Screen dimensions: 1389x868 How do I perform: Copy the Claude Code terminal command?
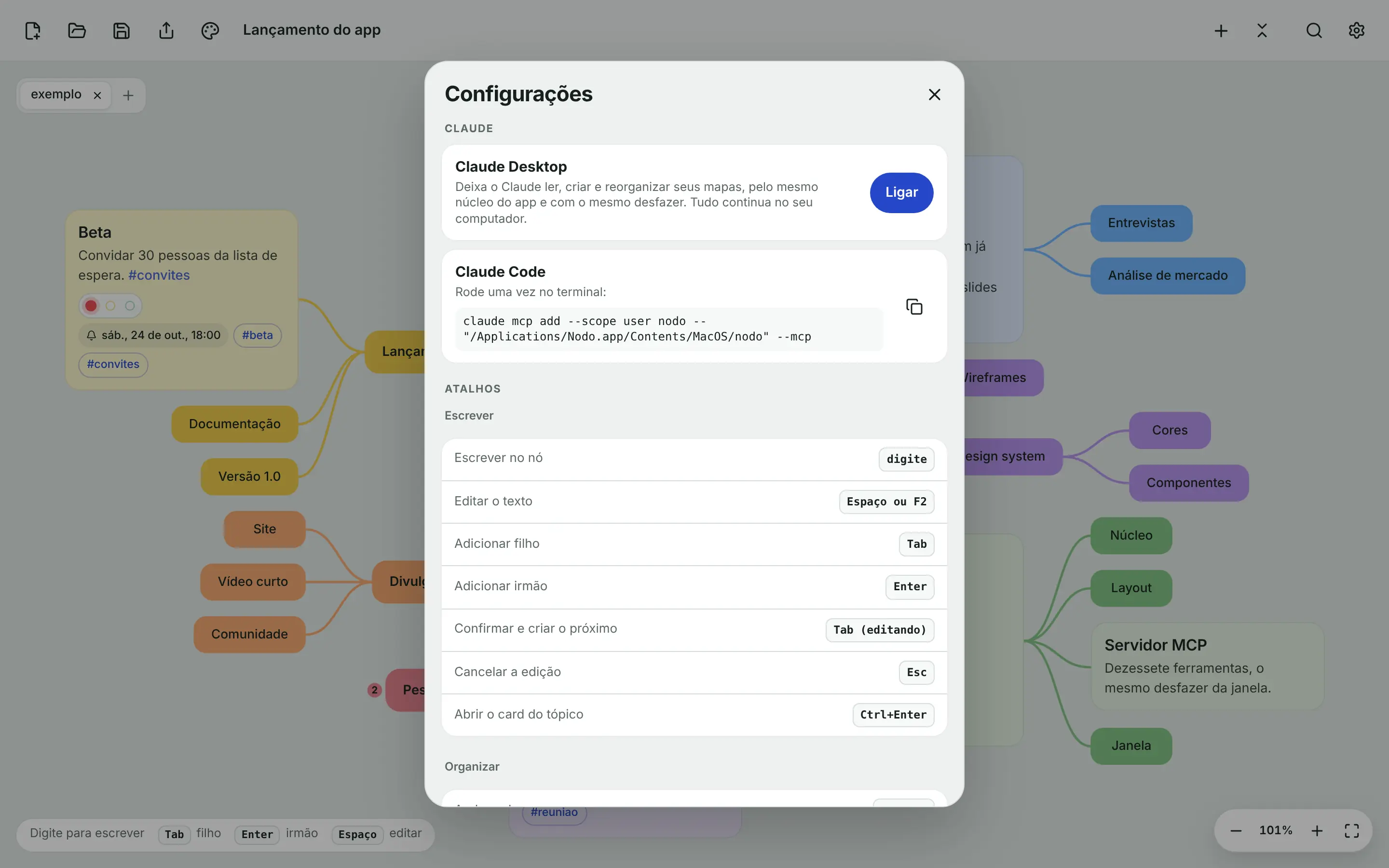coord(914,307)
